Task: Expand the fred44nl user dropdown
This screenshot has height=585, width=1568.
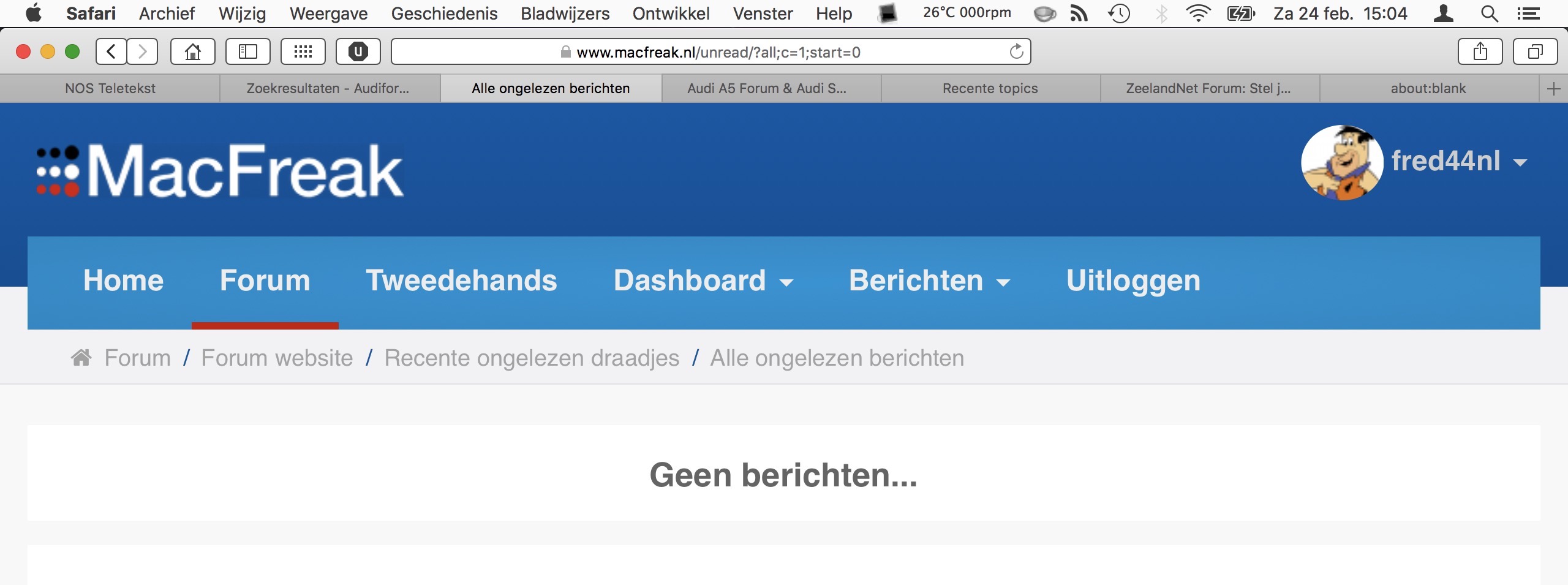Action: (1520, 162)
